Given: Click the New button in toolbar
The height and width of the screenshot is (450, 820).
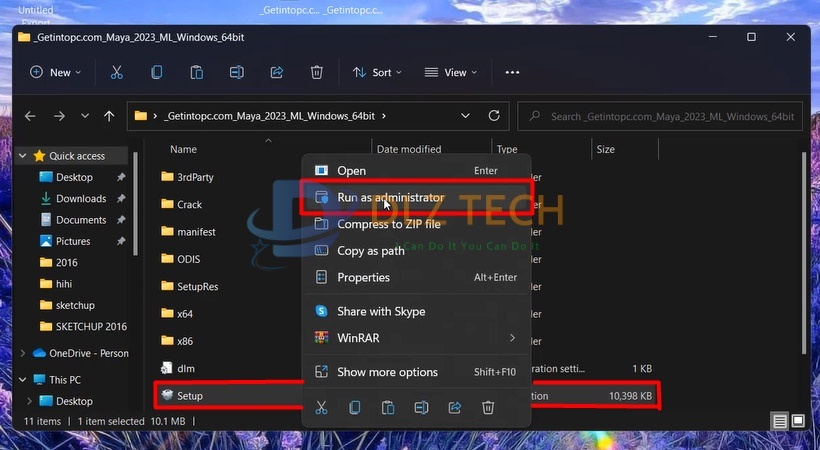Looking at the screenshot, I should (54, 72).
